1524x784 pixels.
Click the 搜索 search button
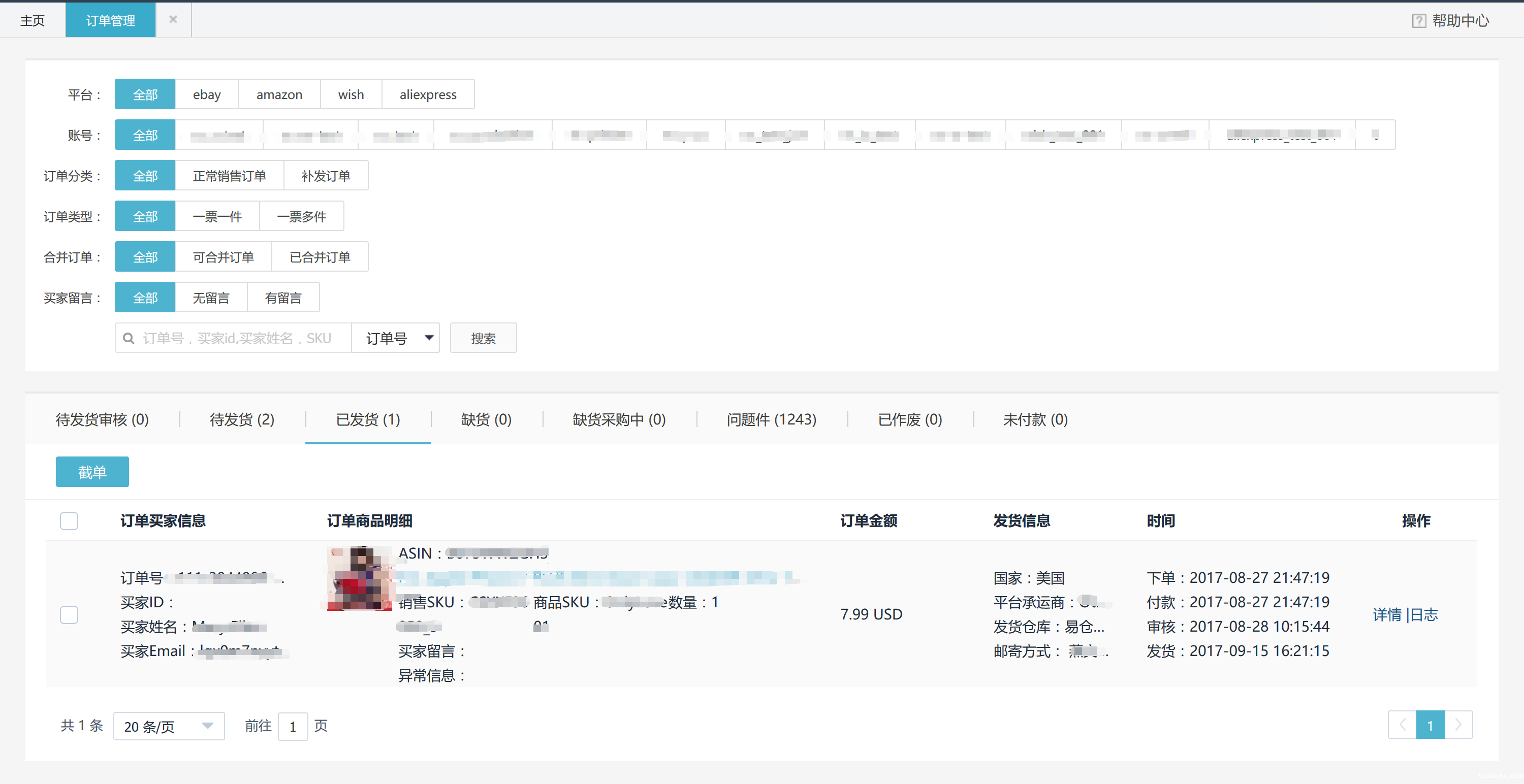(x=483, y=338)
